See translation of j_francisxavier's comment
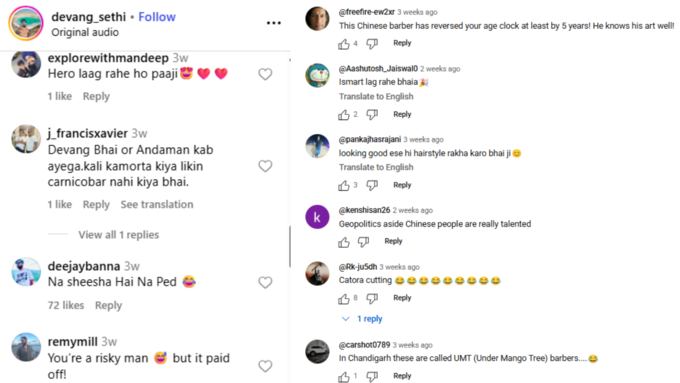Image resolution: width=680 pixels, height=383 pixels. tap(157, 204)
